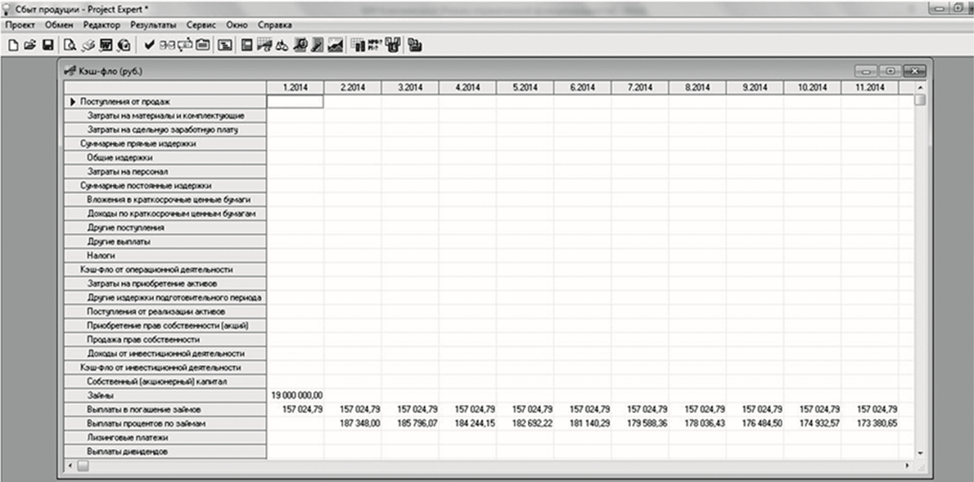Open the Проект menu
The height and width of the screenshot is (482, 974).
pyautogui.click(x=21, y=23)
